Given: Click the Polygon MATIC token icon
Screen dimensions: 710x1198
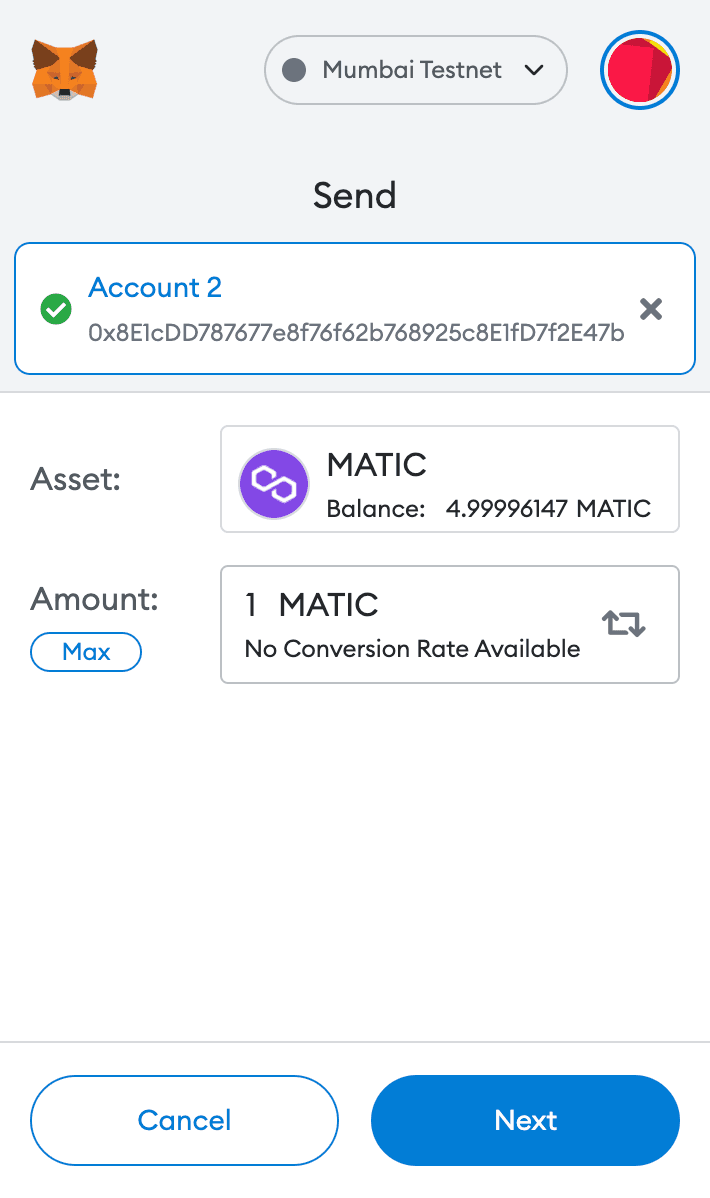Looking at the screenshot, I should point(273,483).
